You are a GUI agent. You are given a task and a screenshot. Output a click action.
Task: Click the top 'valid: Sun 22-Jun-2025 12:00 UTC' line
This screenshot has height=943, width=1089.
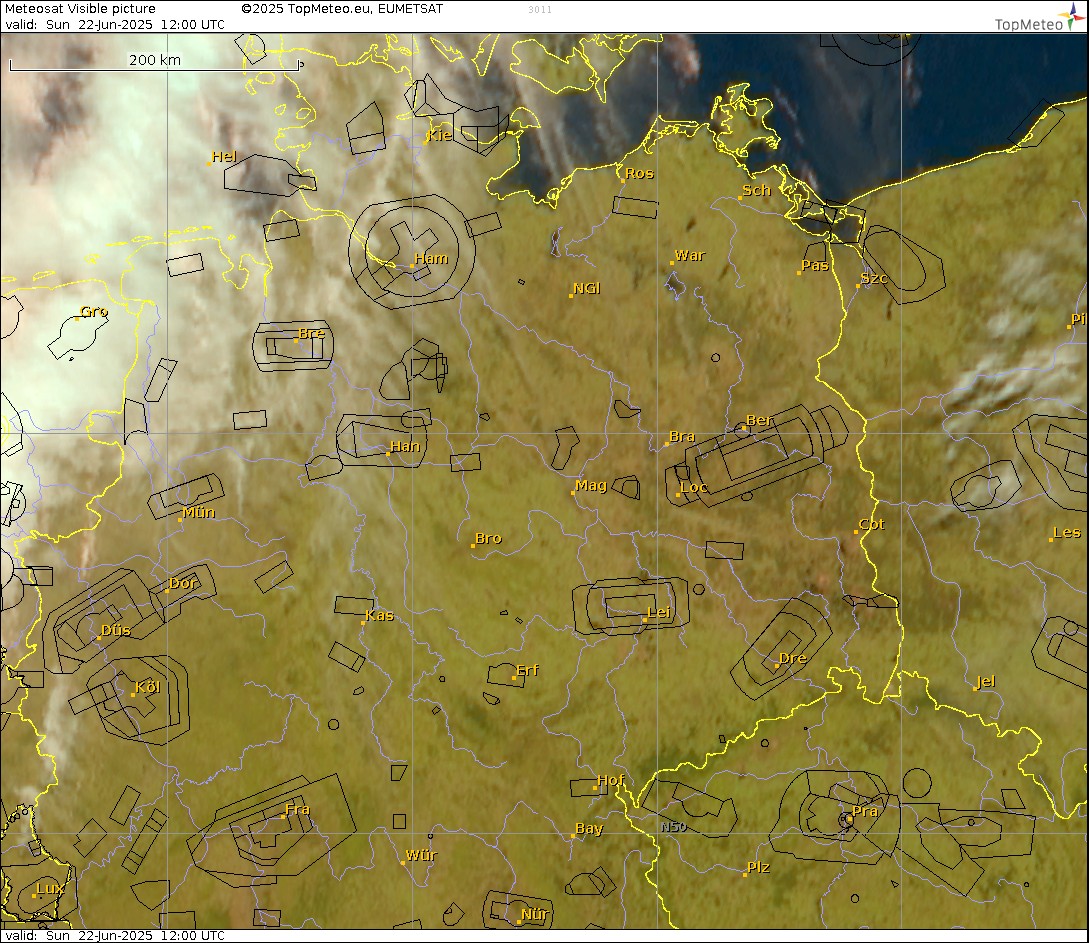115,24
